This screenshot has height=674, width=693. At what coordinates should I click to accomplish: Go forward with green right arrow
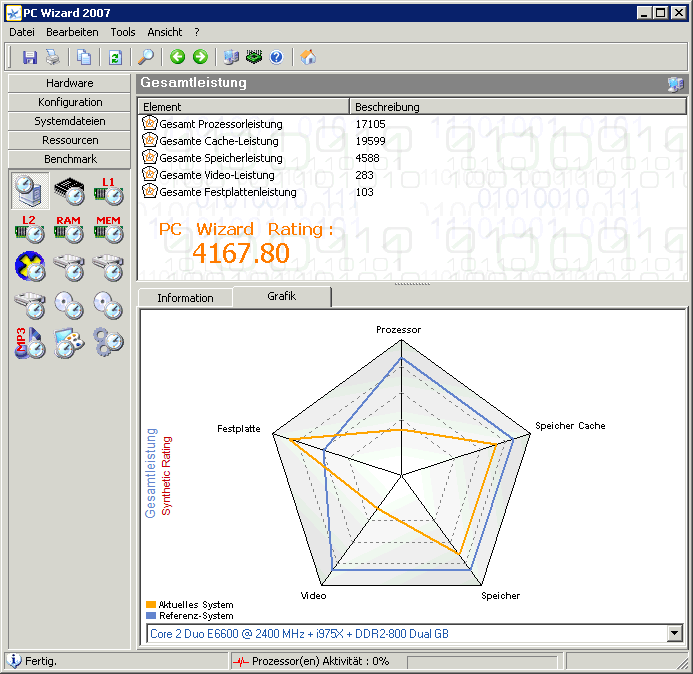point(200,57)
